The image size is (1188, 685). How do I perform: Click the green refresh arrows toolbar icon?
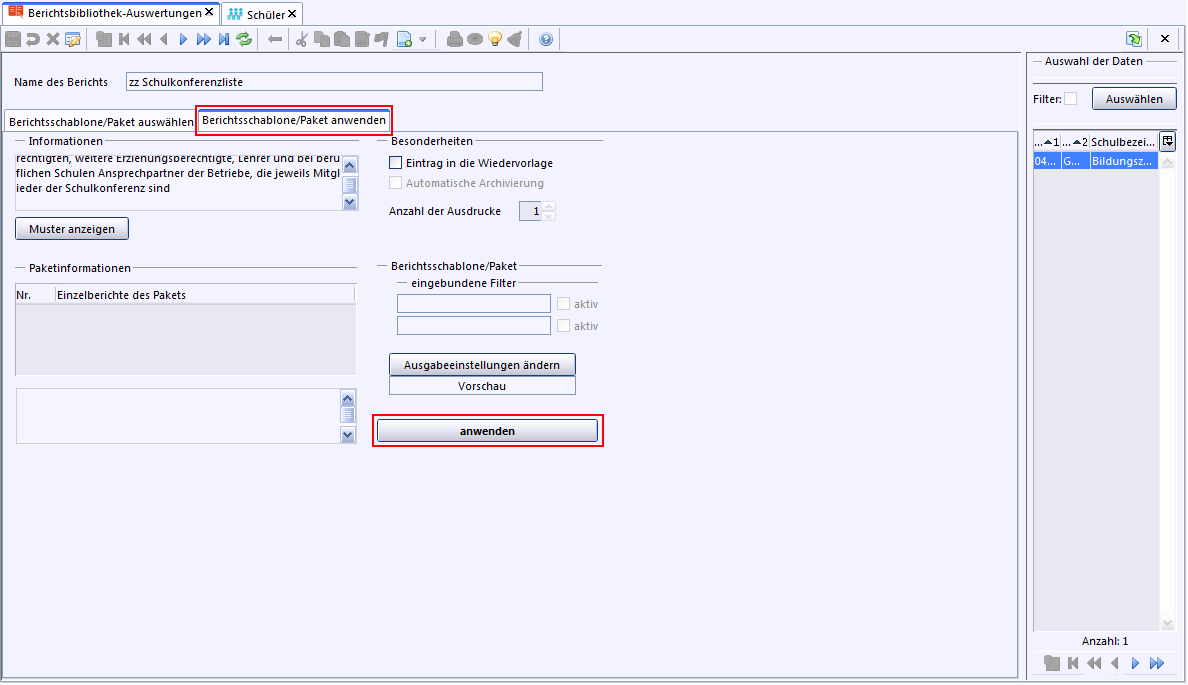(x=244, y=40)
